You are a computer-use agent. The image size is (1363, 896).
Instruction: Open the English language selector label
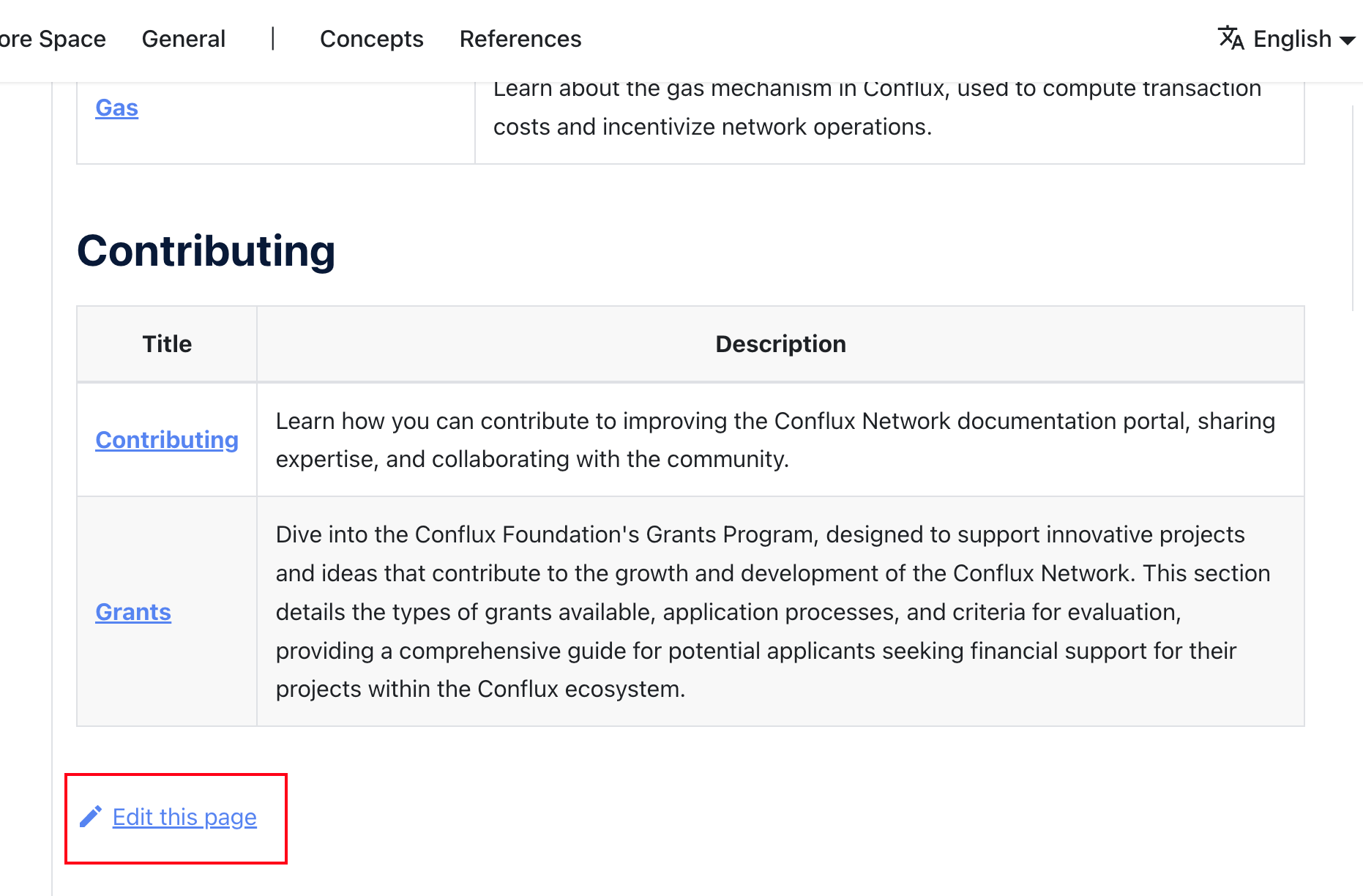1292,39
